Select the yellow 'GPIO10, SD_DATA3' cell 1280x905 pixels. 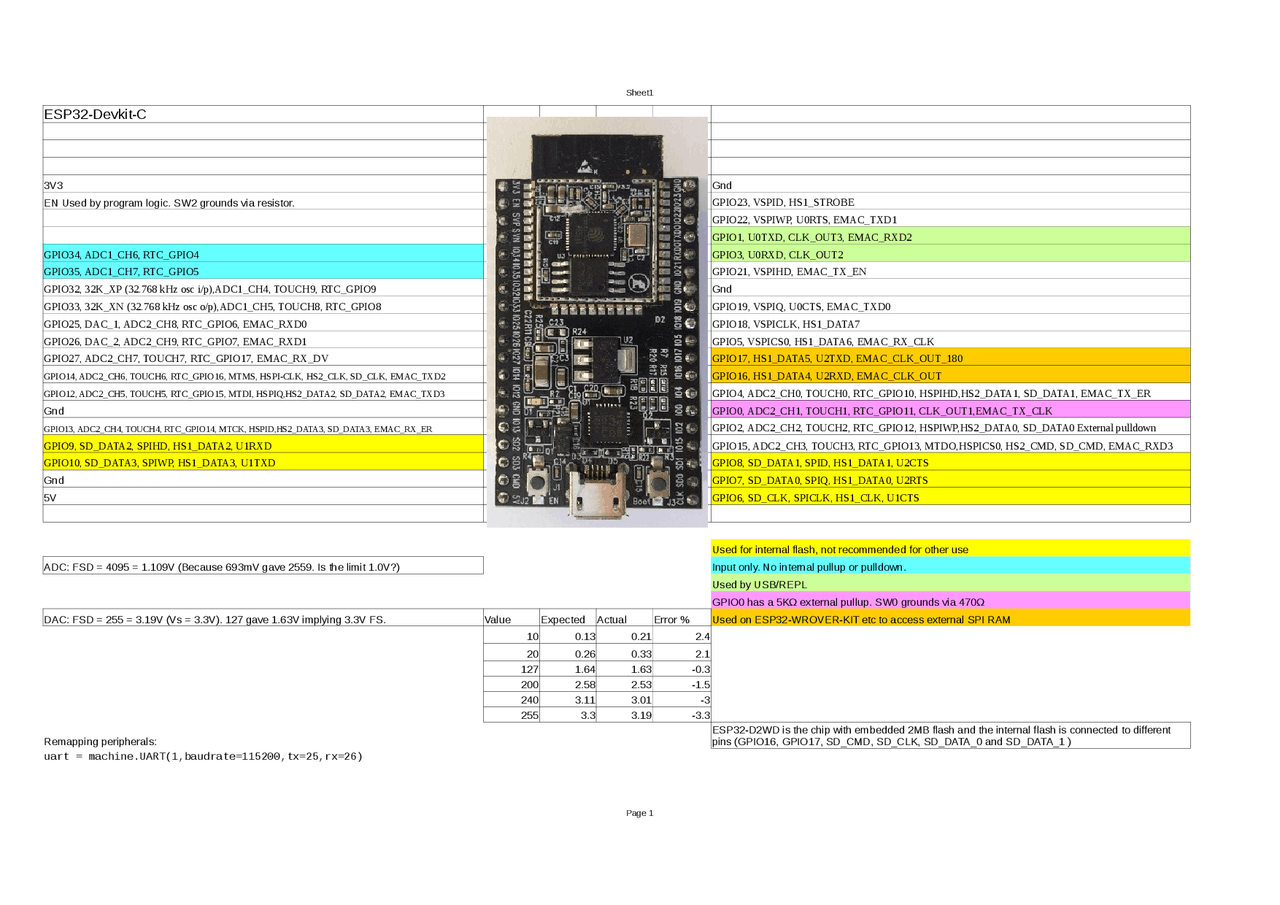pyautogui.click(x=263, y=462)
